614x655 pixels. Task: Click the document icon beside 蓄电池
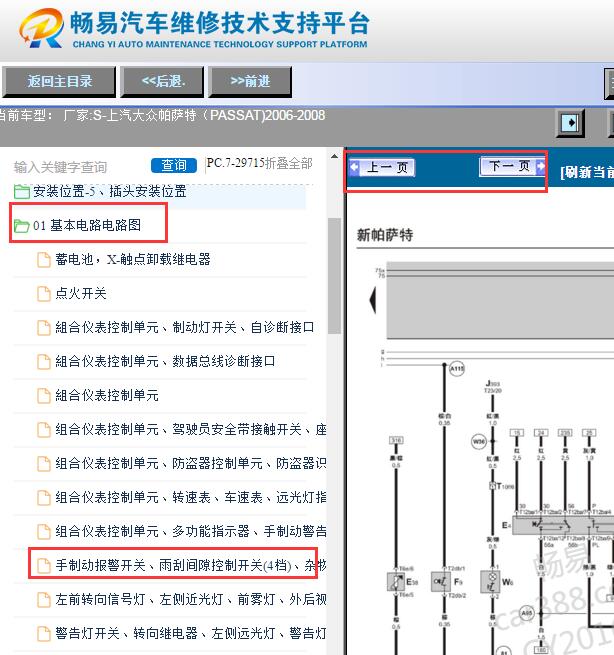44,259
